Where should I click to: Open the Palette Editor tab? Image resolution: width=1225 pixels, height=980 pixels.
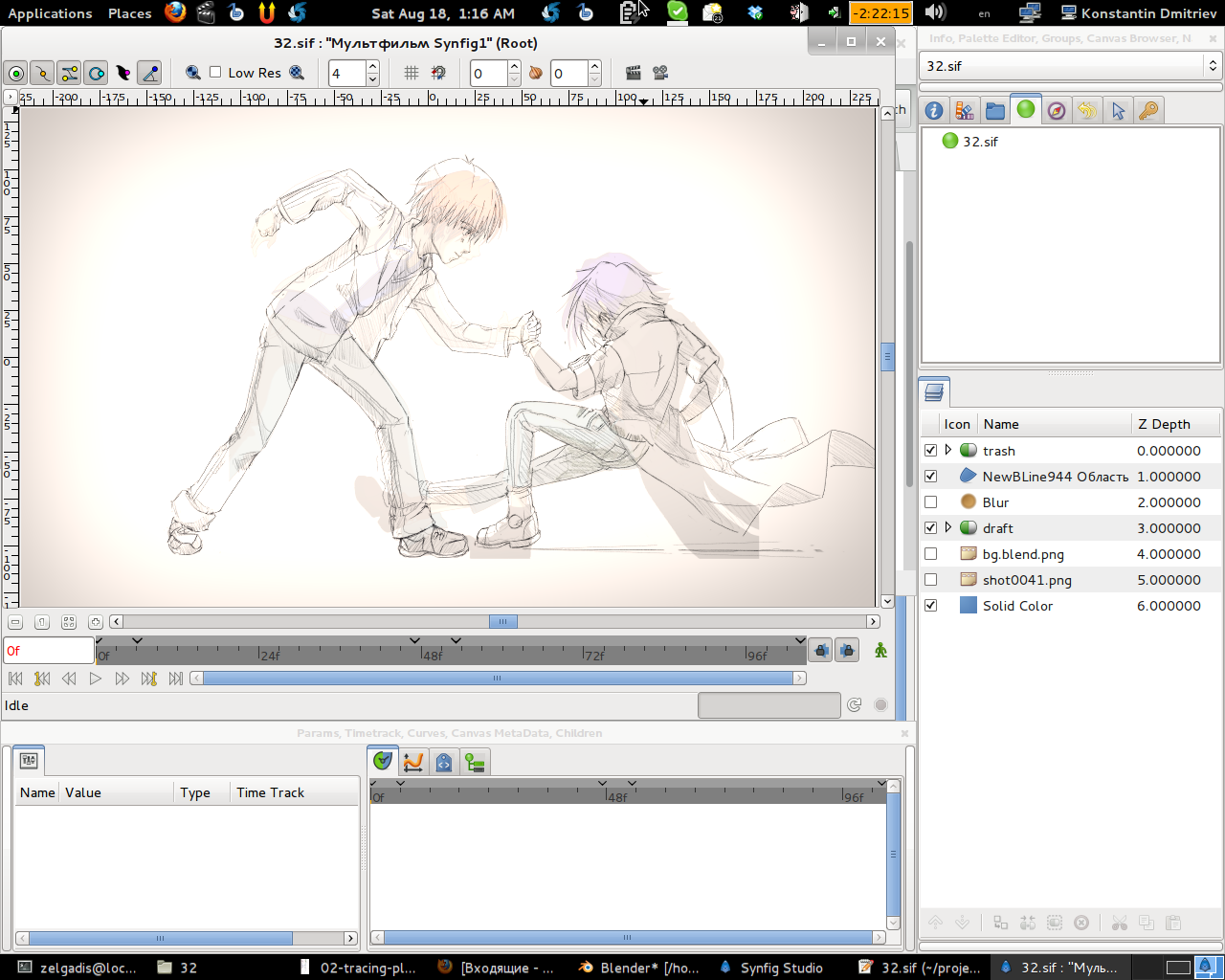[x=965, y=111]
